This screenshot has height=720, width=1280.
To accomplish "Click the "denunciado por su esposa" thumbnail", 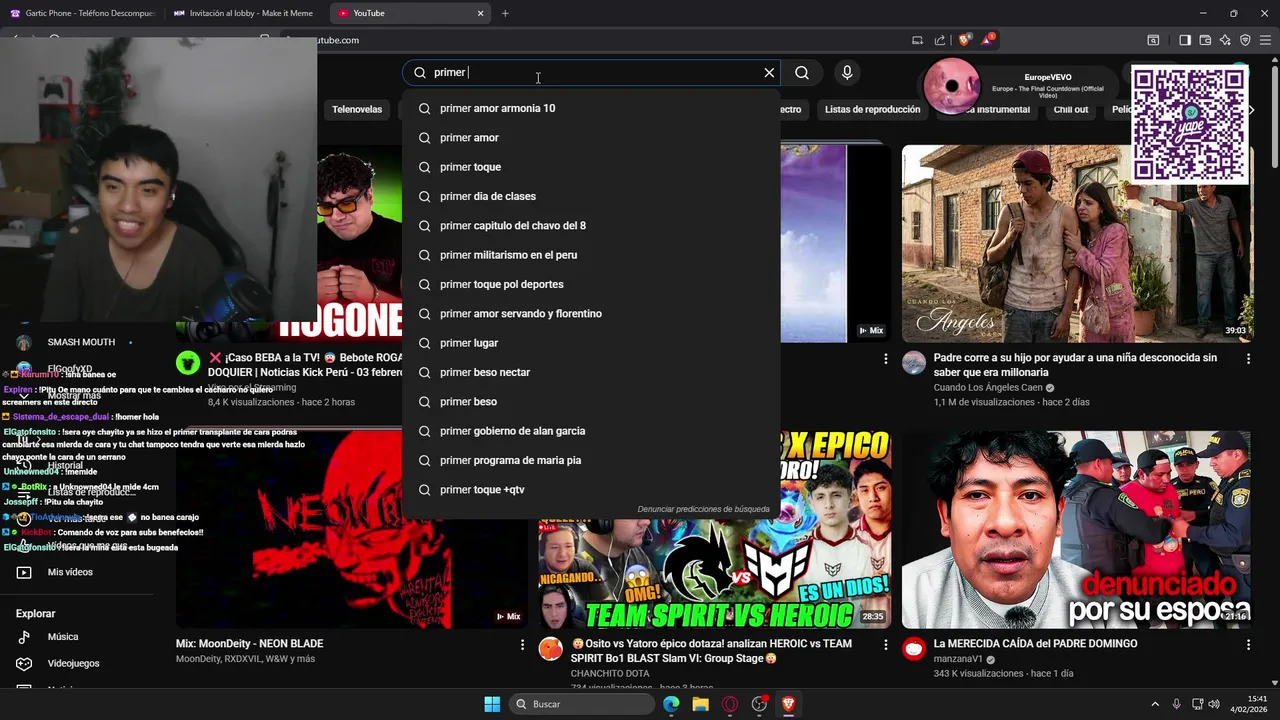I will pyautogui.click(x=1077, y=529).
